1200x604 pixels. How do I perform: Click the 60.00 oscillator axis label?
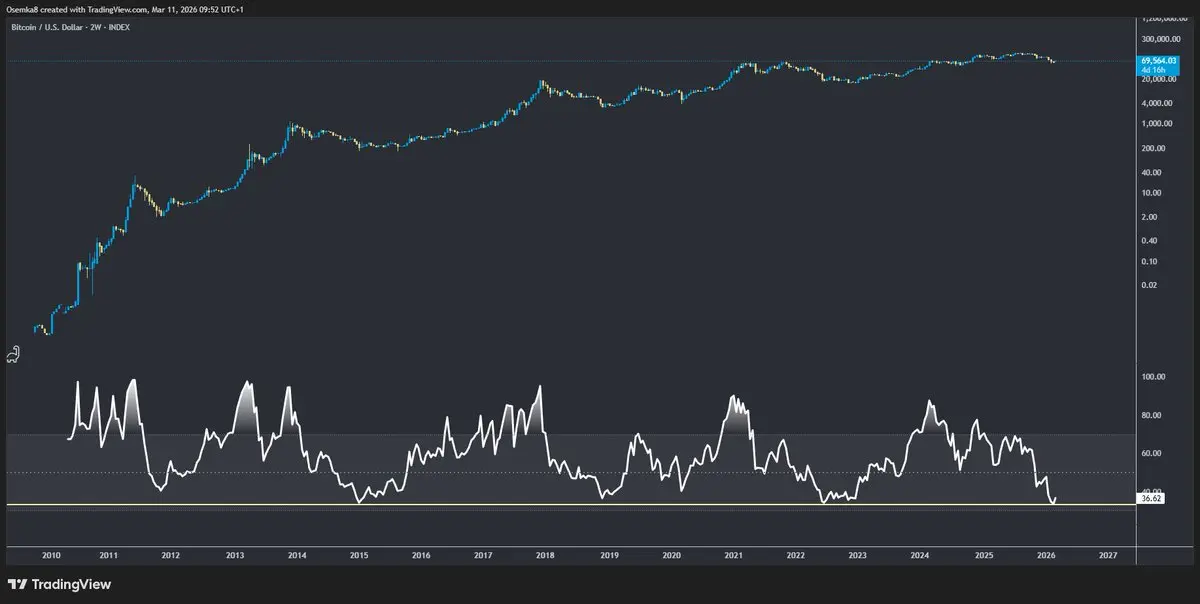click(1150, 453)
